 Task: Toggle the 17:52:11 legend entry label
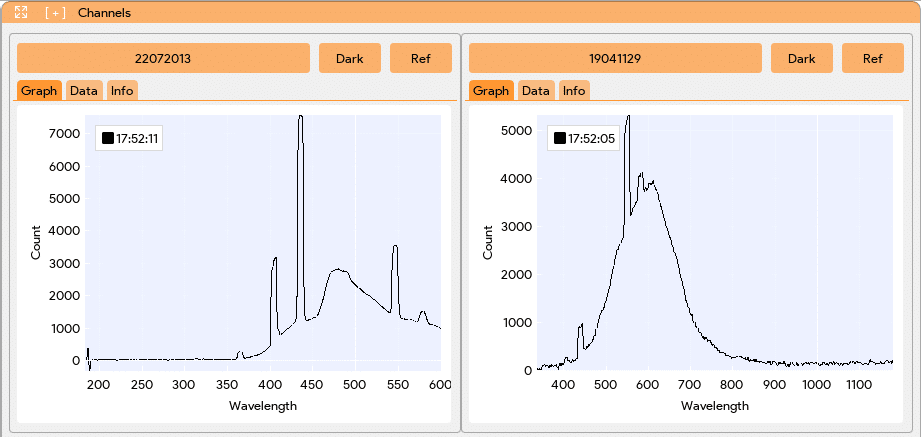click(137, 139)
